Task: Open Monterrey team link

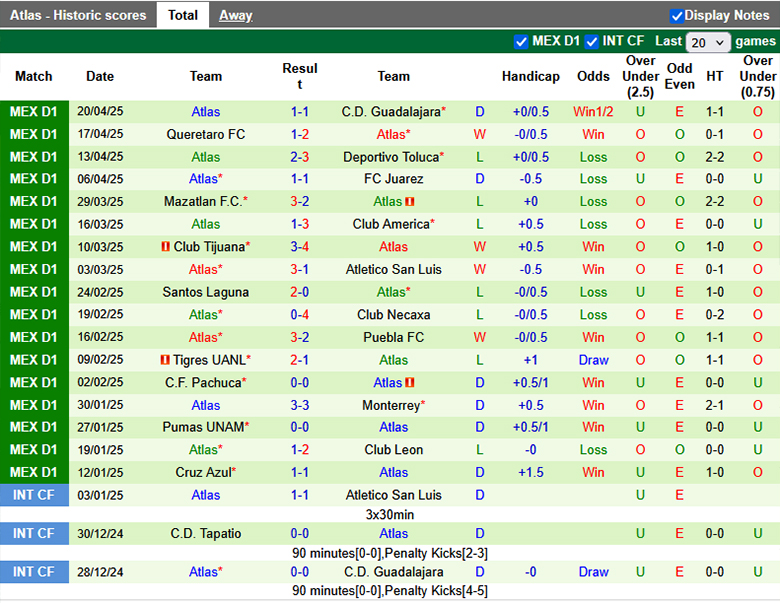Action: (x=391, y=405)
